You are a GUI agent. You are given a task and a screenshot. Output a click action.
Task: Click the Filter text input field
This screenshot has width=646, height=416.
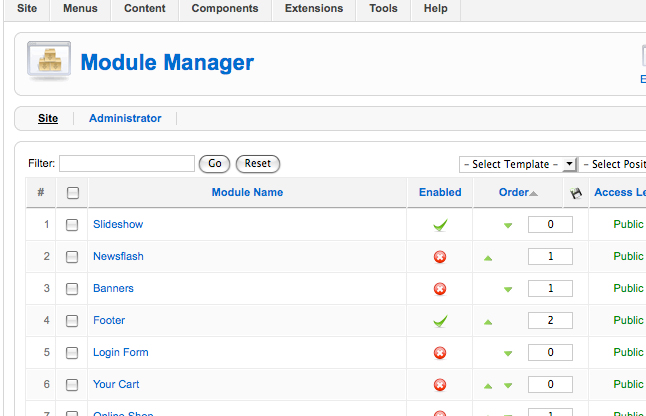coord(127,163)
